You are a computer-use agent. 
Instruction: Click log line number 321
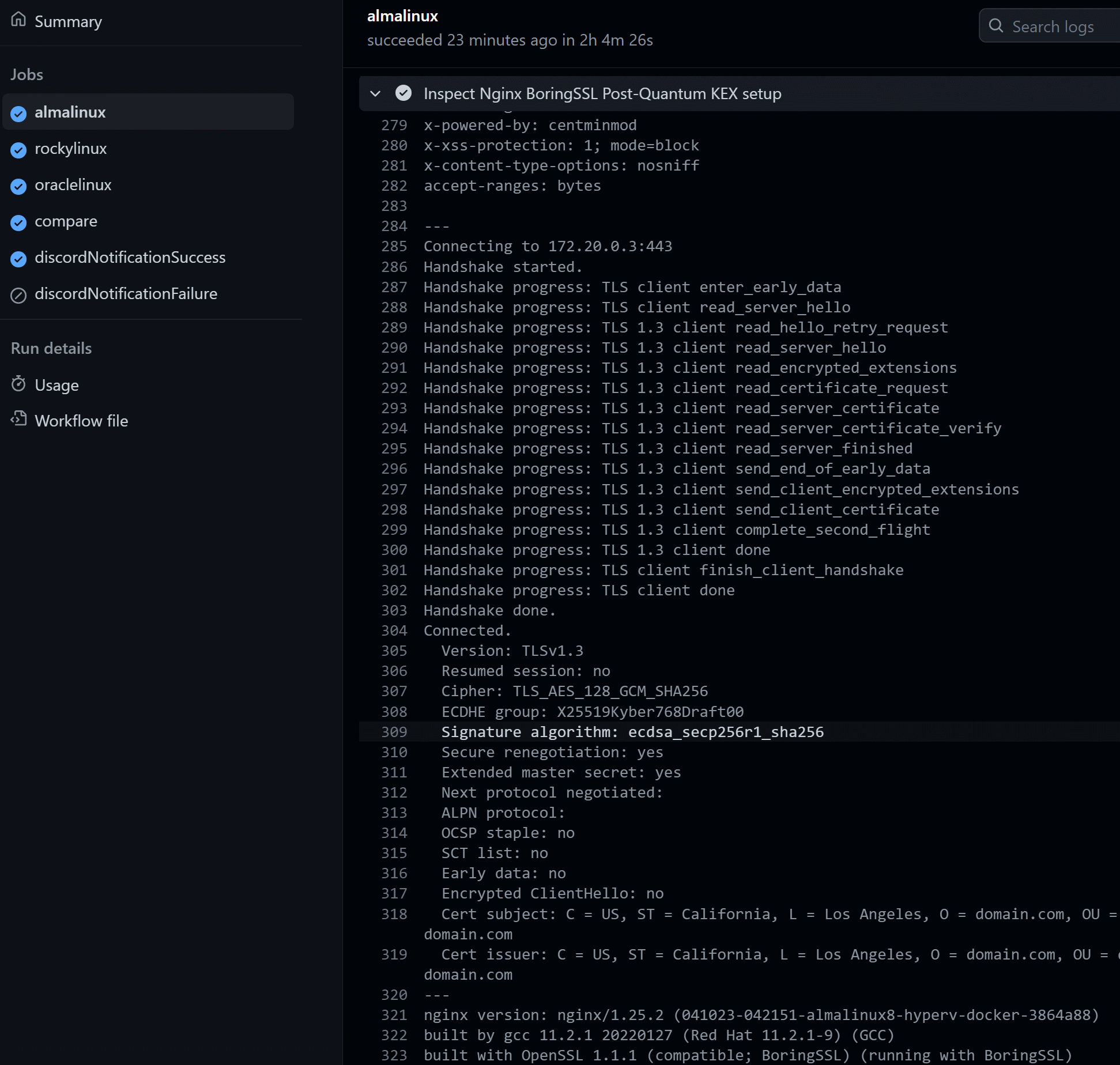[394, 1015]
